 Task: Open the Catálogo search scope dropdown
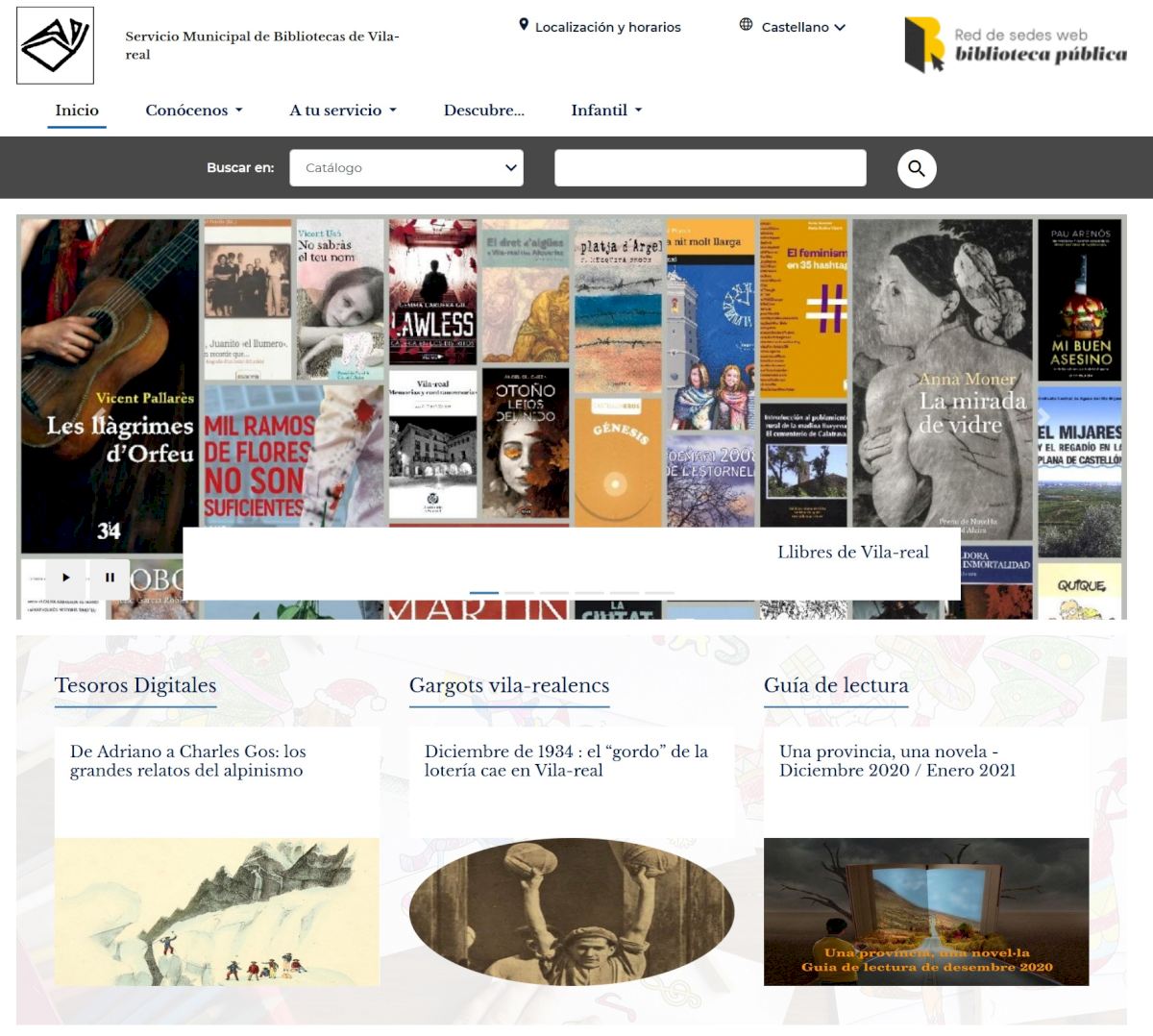click(x=406, y=168)
